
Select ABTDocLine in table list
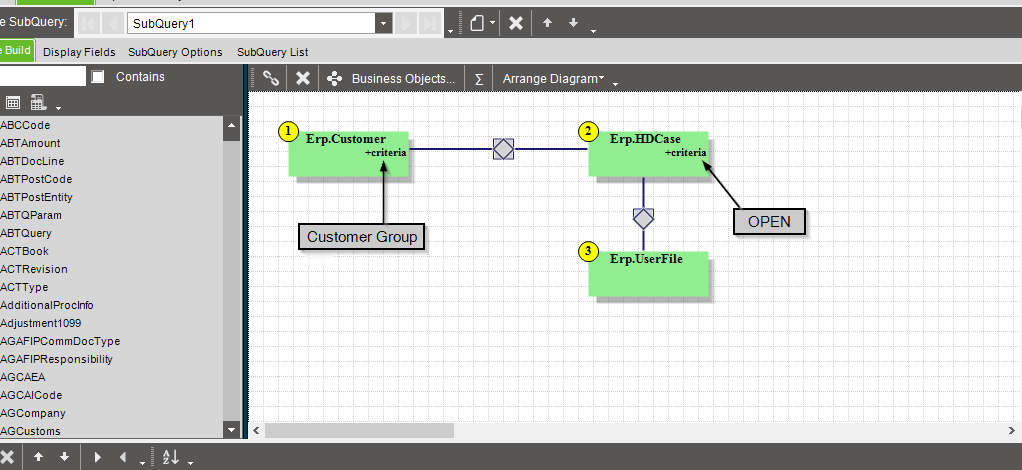(x=32, y=161)
